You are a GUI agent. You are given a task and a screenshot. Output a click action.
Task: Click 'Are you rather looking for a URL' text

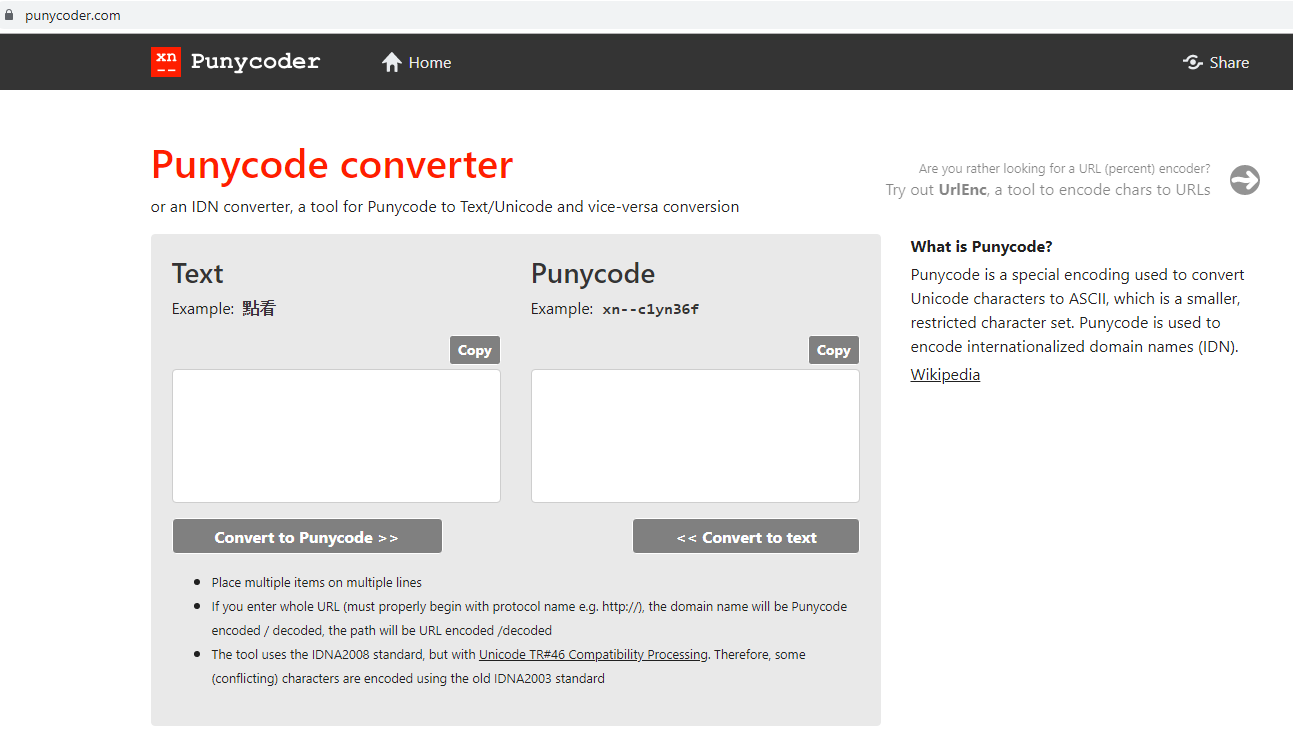coord(1064,169)
